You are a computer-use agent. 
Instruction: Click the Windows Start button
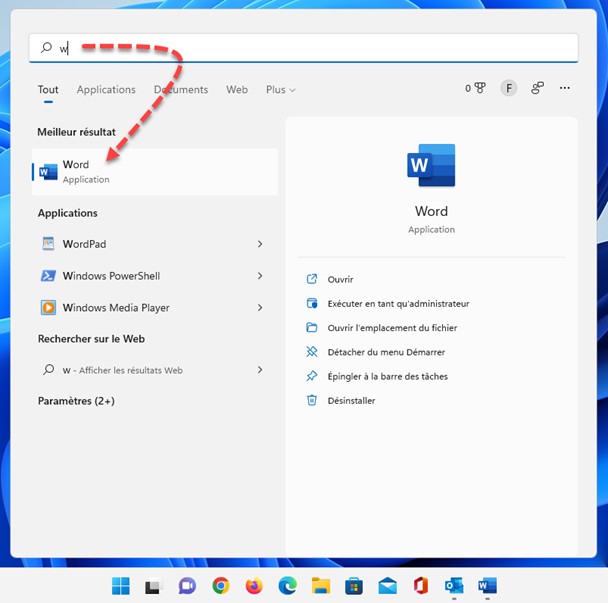point(120,586)
